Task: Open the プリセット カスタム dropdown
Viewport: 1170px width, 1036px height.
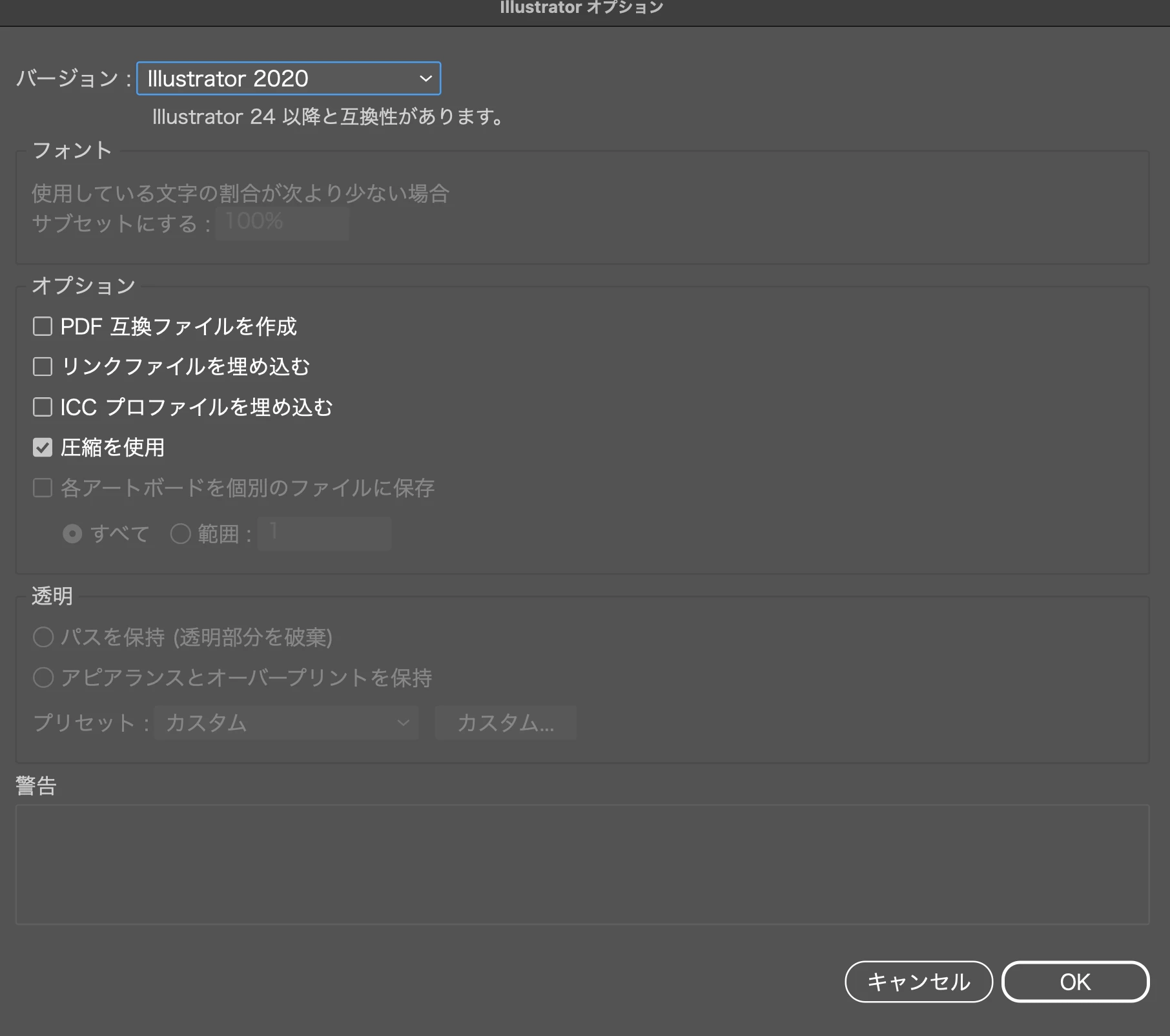Action: (286, 723)
